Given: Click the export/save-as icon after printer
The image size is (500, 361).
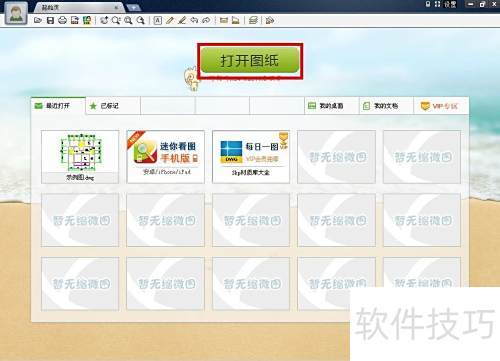Looking at the screenshot, I should point(75,21).
